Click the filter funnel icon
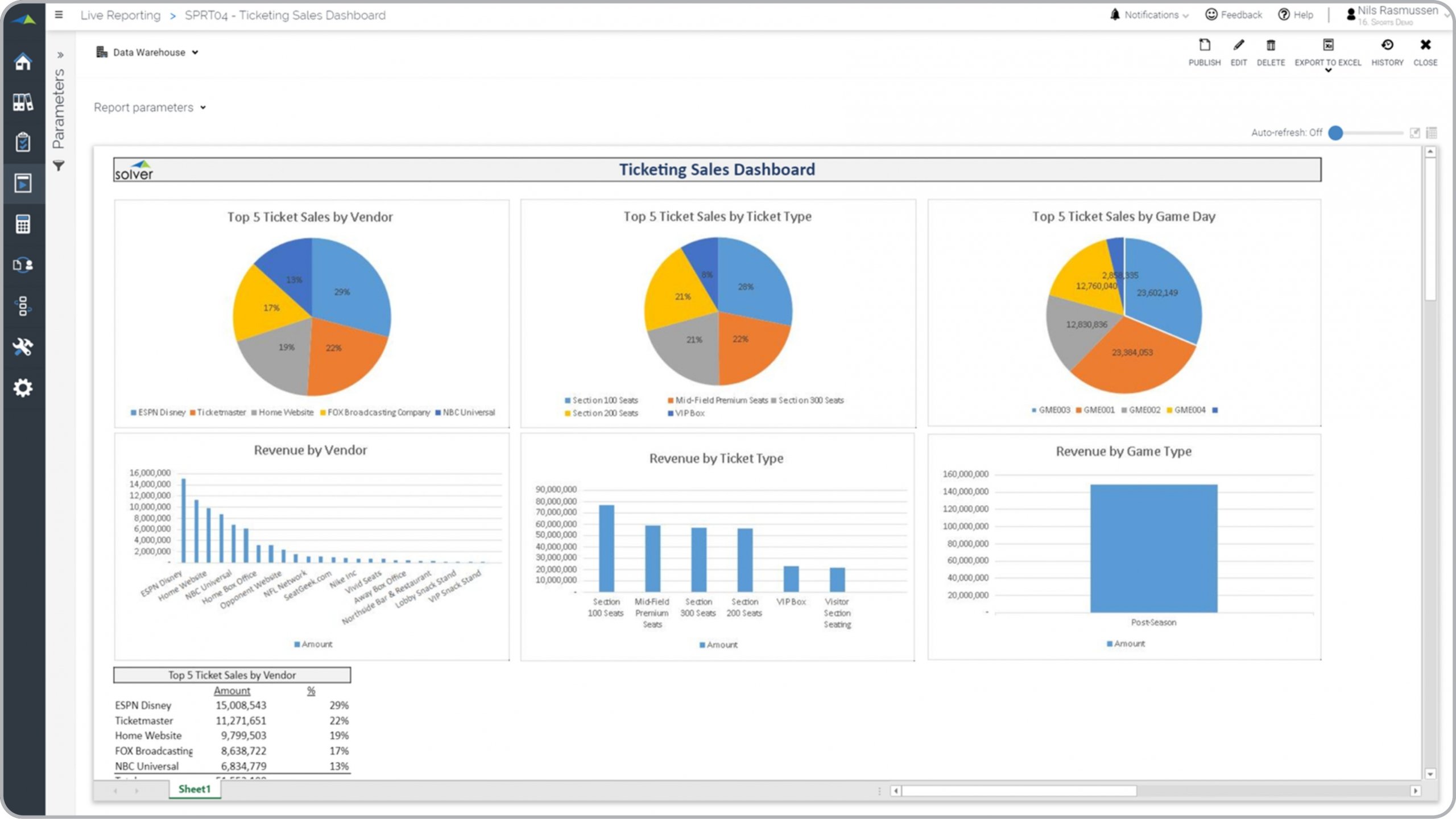 point(59,166)
